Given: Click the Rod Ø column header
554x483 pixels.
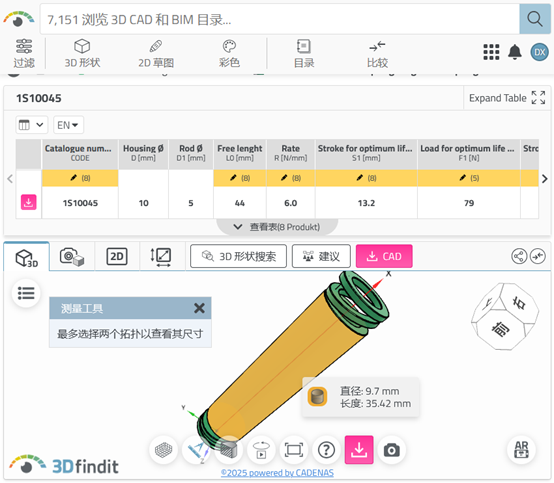Looking at the screenshot, I should 191,153.
